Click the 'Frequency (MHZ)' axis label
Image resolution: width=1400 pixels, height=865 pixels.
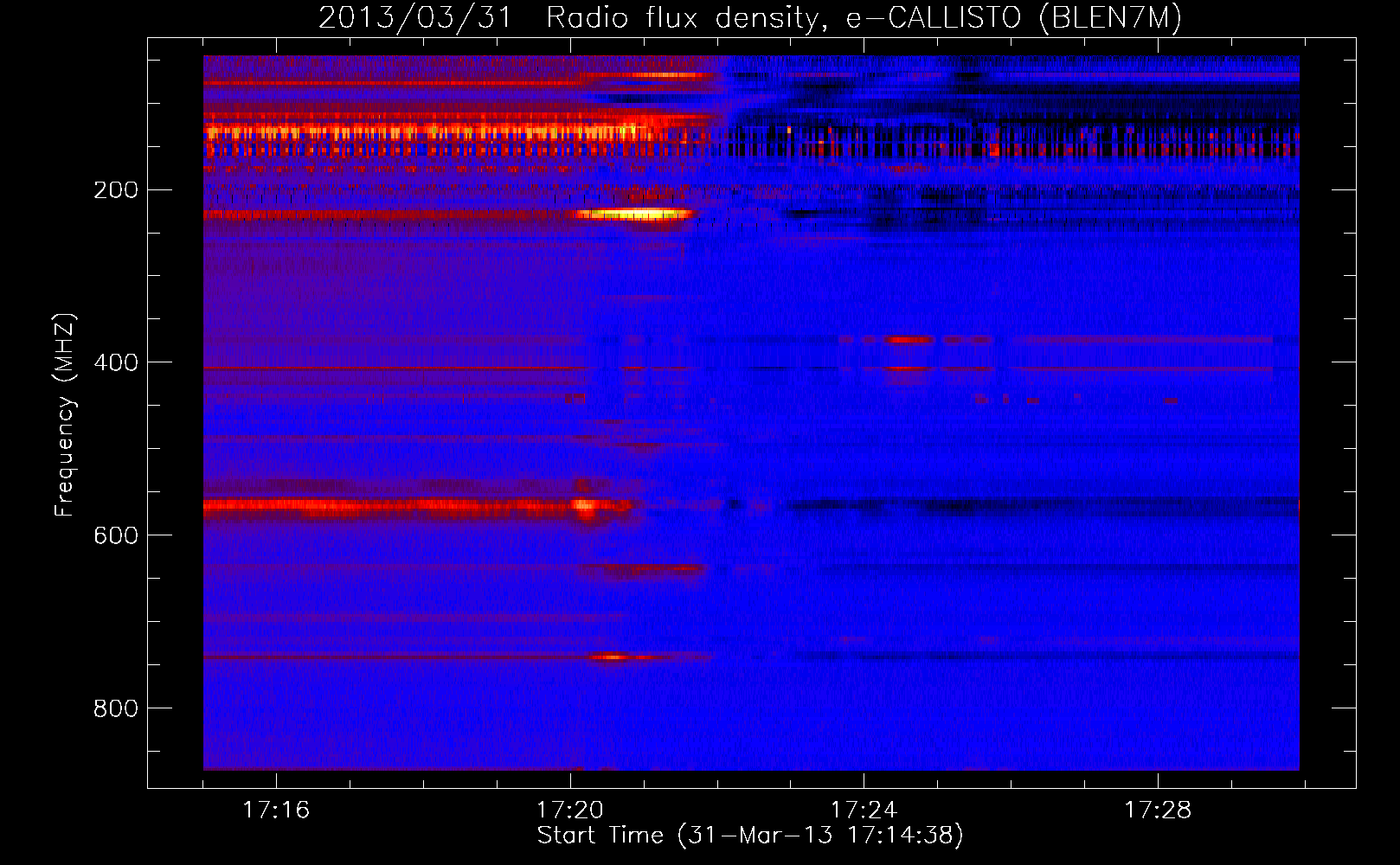(65, 415)
